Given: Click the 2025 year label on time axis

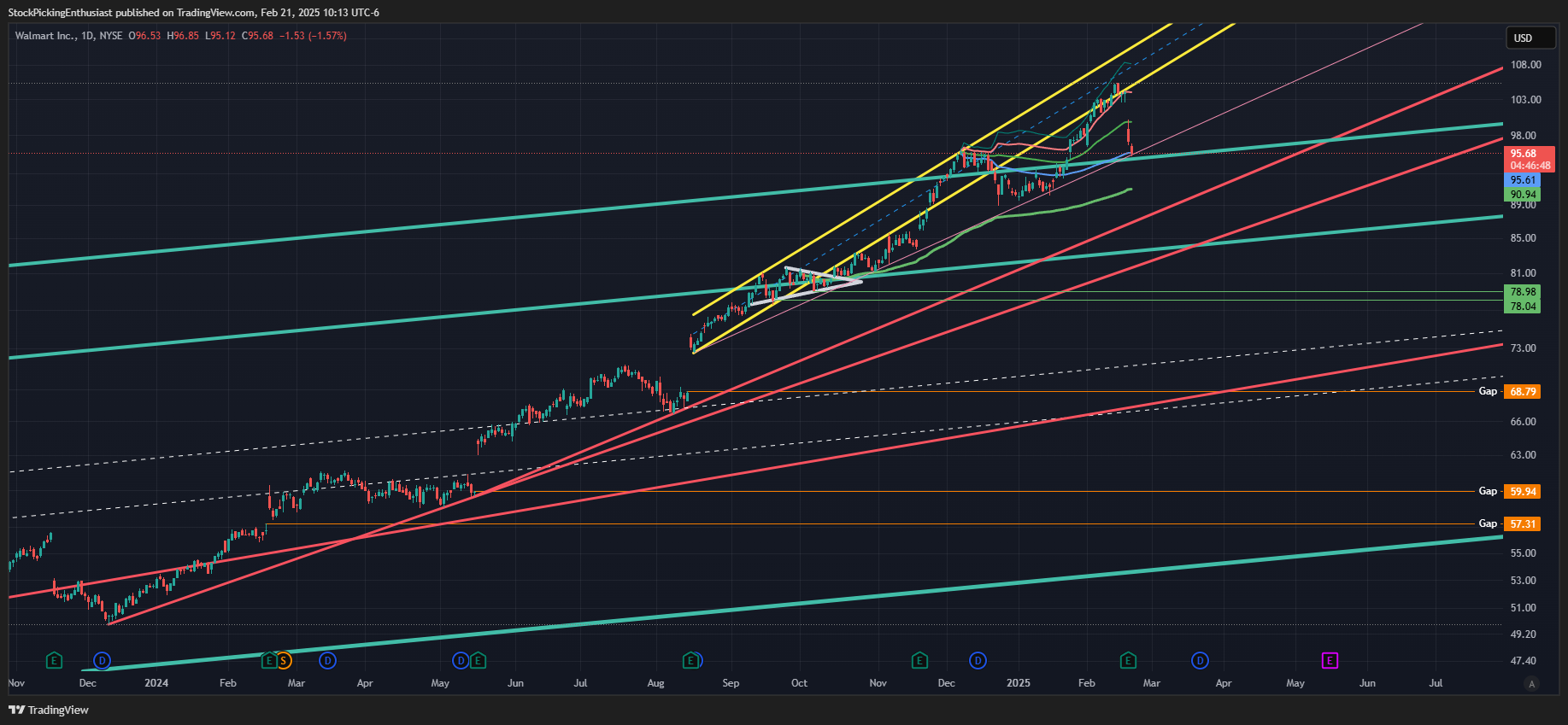Looking at the screenshot, I should [1019, 683].
